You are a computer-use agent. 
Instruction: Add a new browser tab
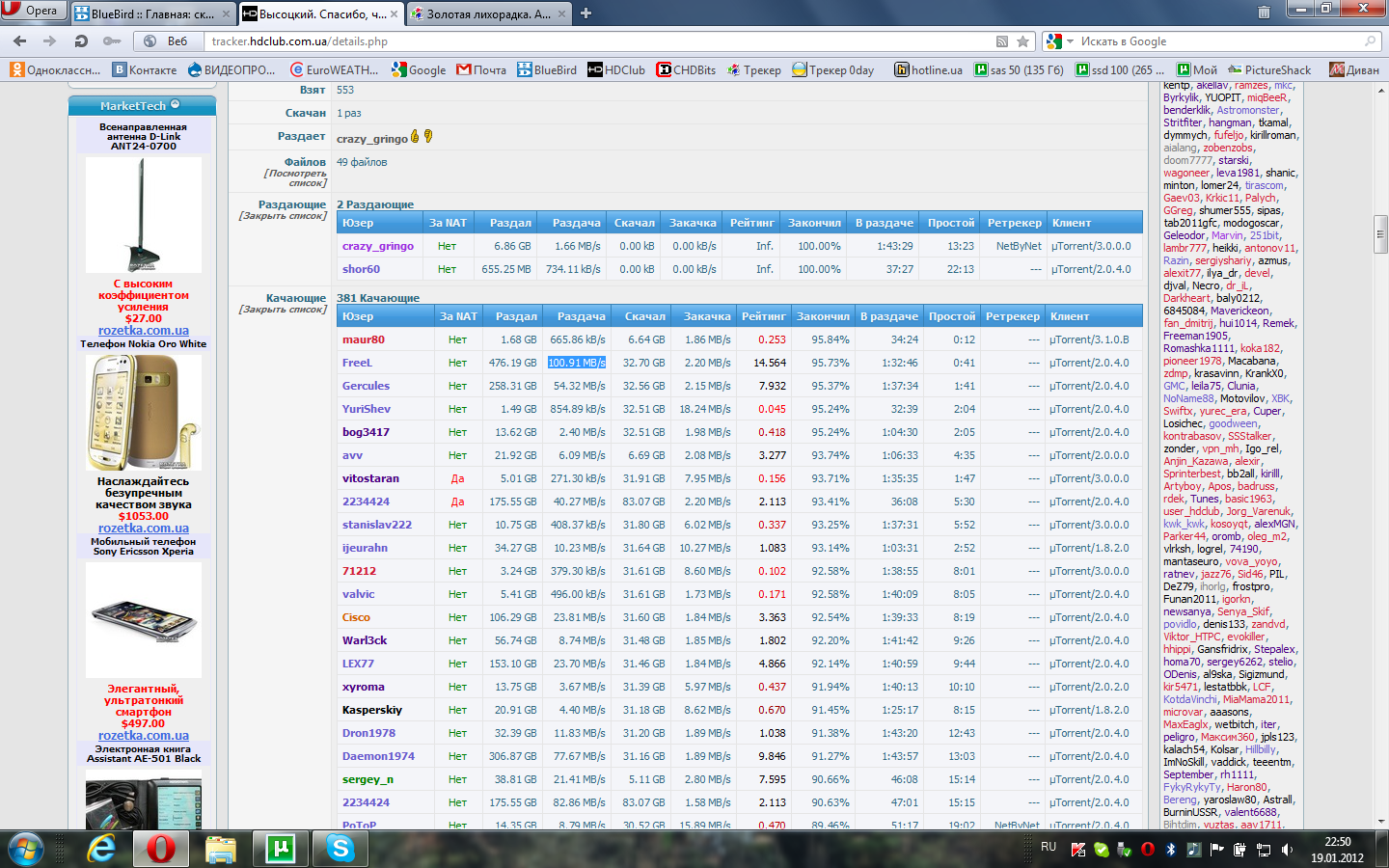586,14
